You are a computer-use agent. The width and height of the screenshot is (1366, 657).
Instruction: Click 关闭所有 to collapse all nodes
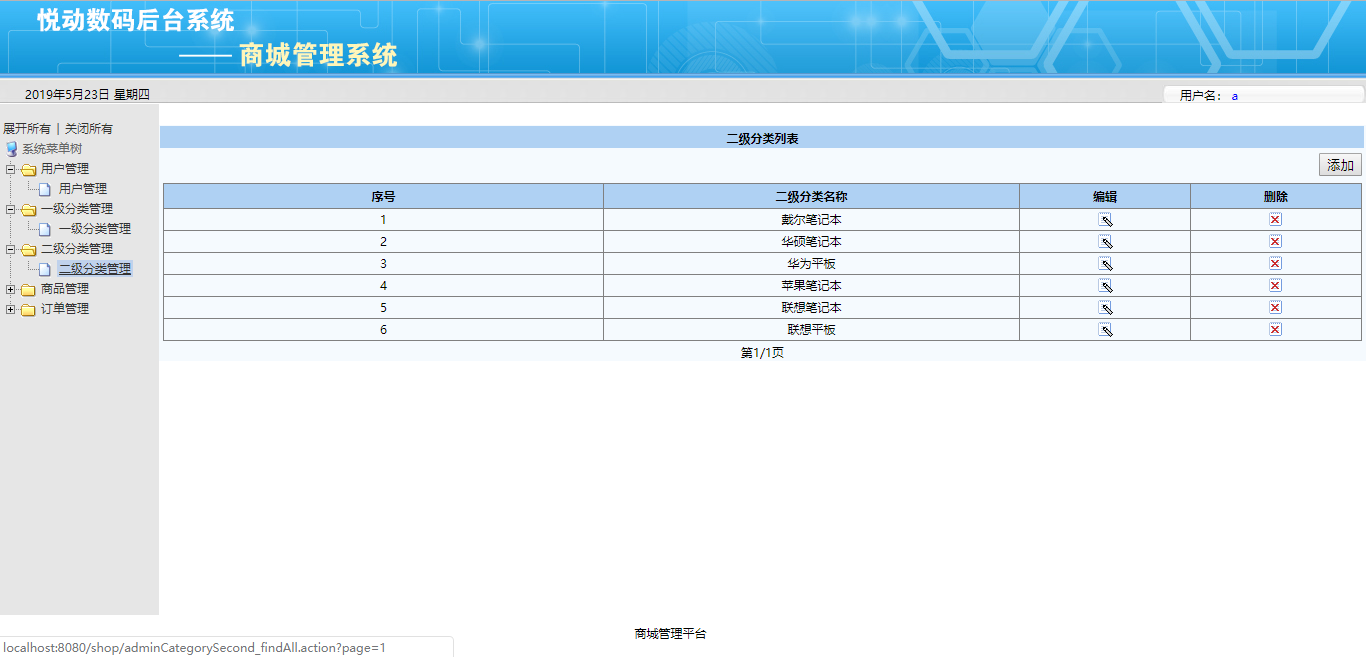click(89, 129)
